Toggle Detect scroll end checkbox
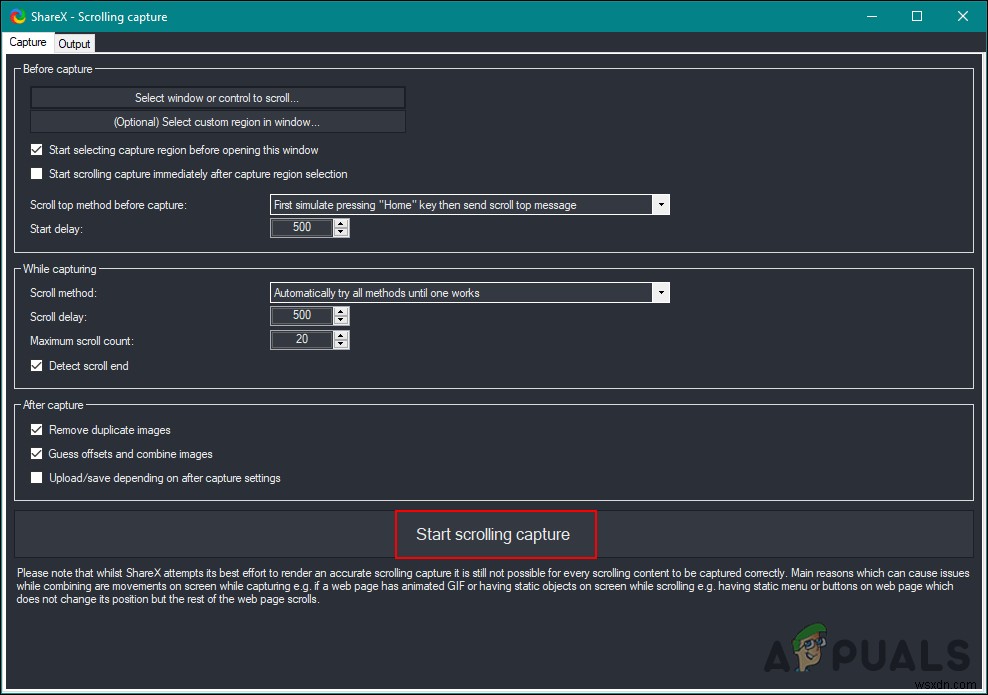988x695 pixels. (x=37, y=365)
